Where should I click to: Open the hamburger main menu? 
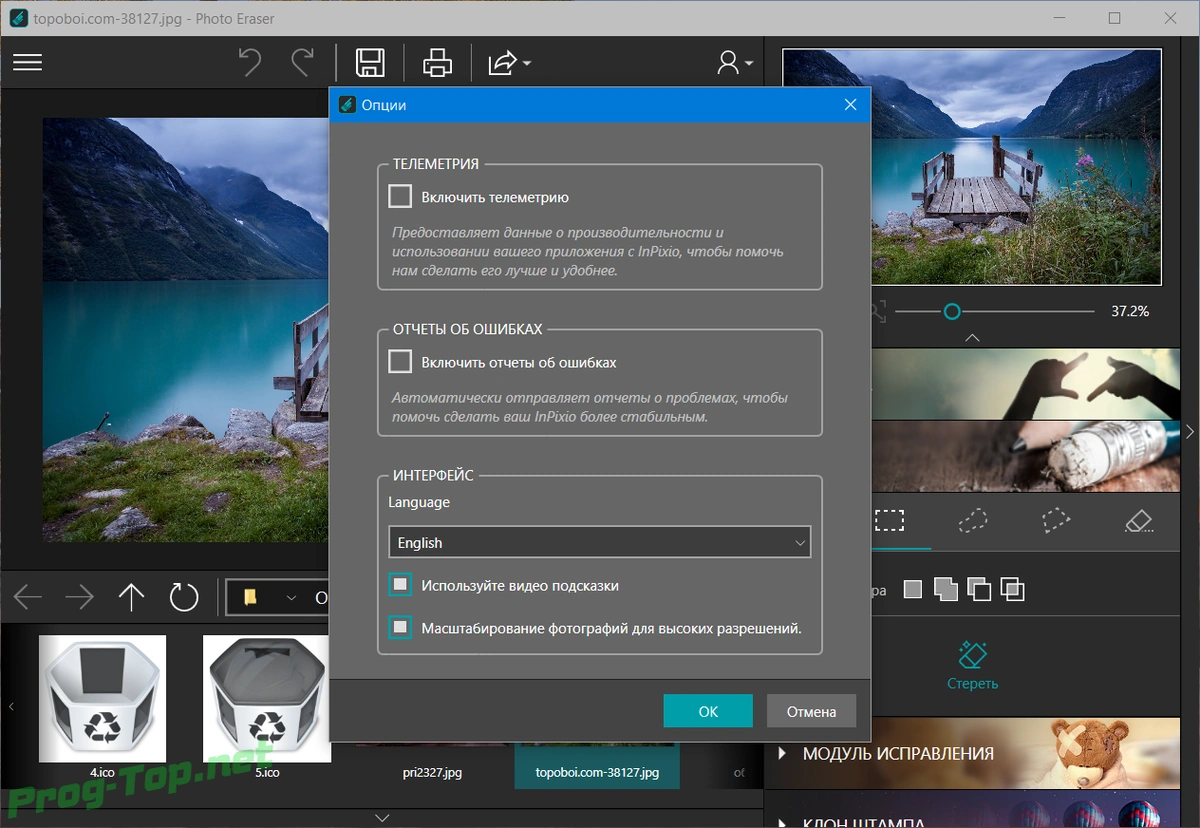27,62
